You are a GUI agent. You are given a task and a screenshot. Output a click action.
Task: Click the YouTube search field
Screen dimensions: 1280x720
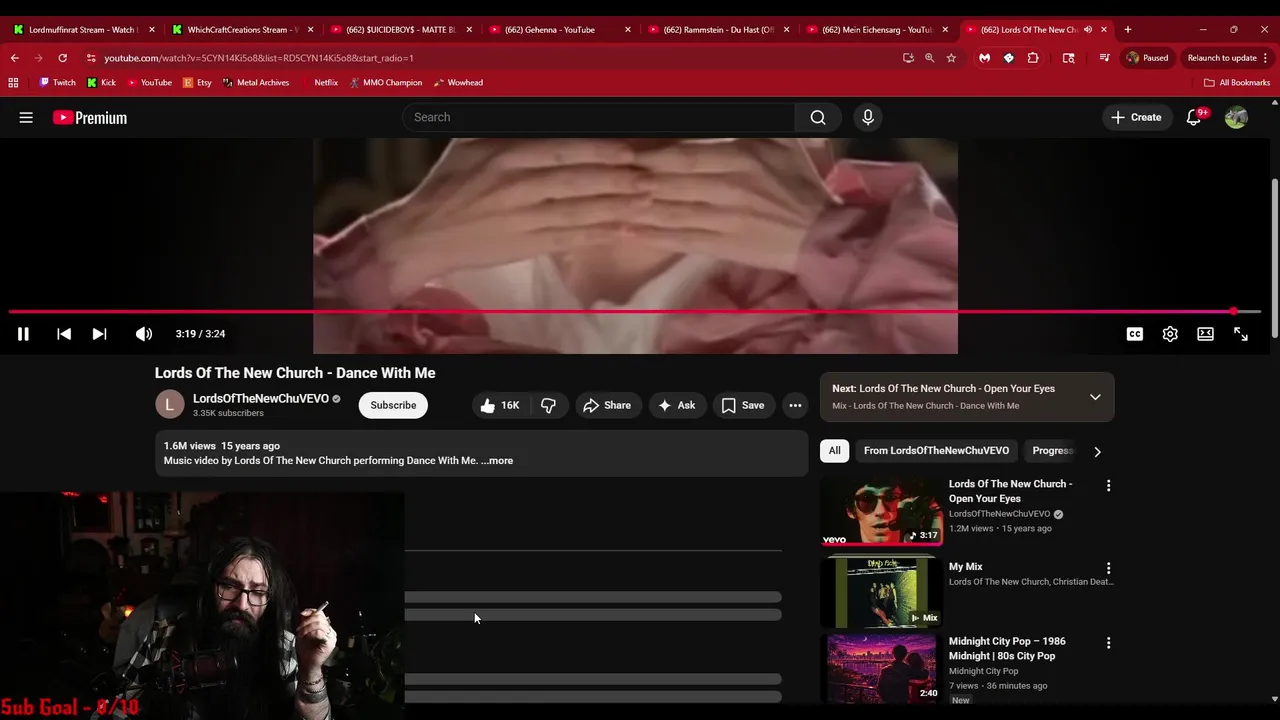598,117
